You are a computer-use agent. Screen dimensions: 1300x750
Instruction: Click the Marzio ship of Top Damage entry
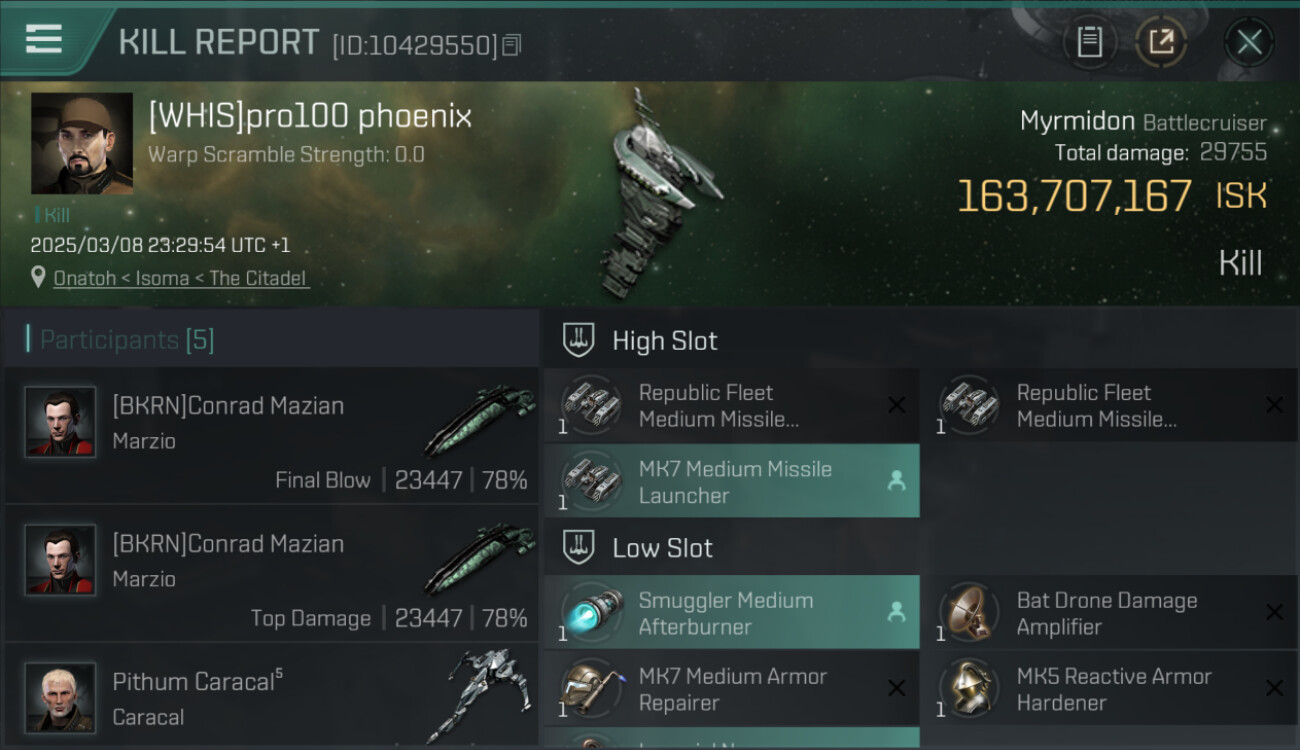(478, 560)
